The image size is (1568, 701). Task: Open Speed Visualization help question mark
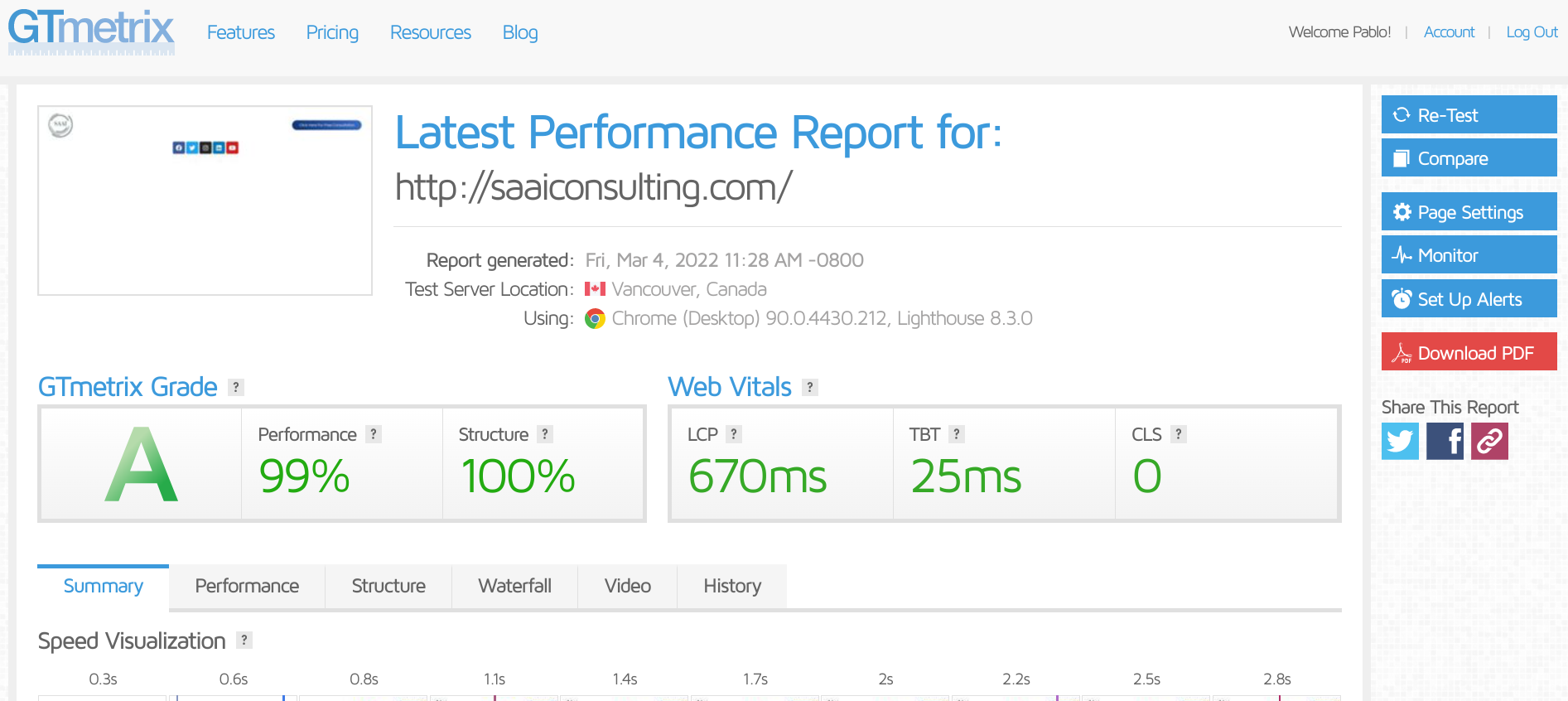[x=244, y=640]
